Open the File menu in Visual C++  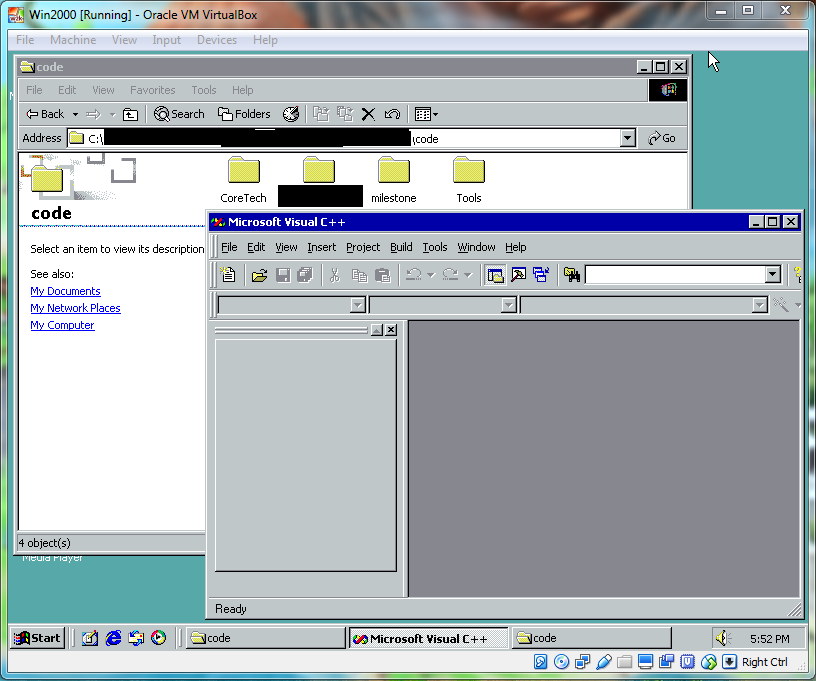229,247
